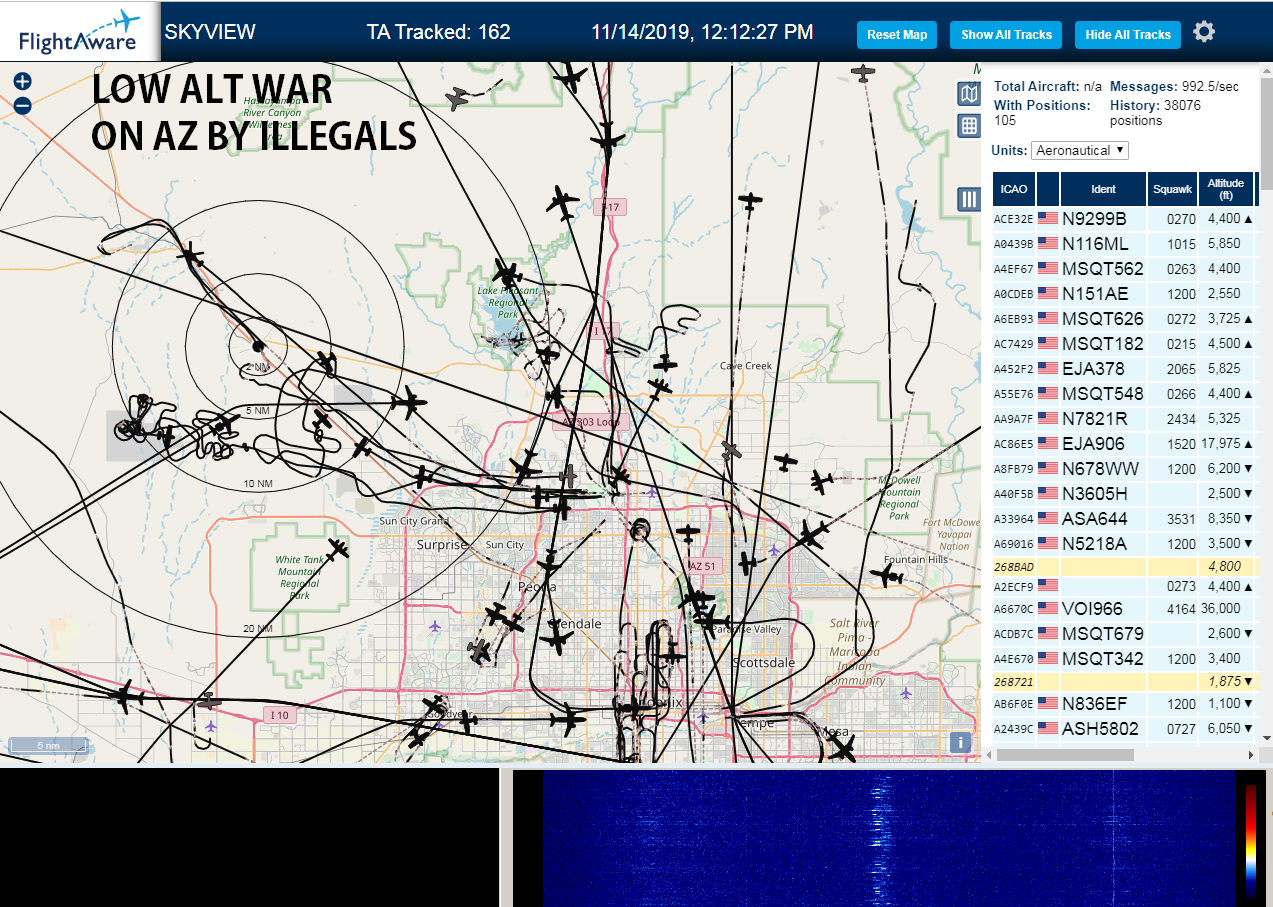The image size is (1273, 907).
Task: Click the I 17 highway shield
Action: pos(608,207)
